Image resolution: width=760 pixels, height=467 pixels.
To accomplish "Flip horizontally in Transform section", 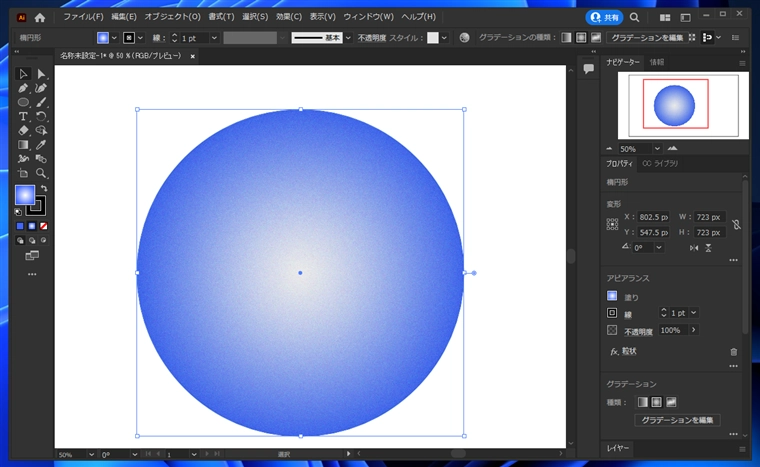I will [x=694, y=248].
